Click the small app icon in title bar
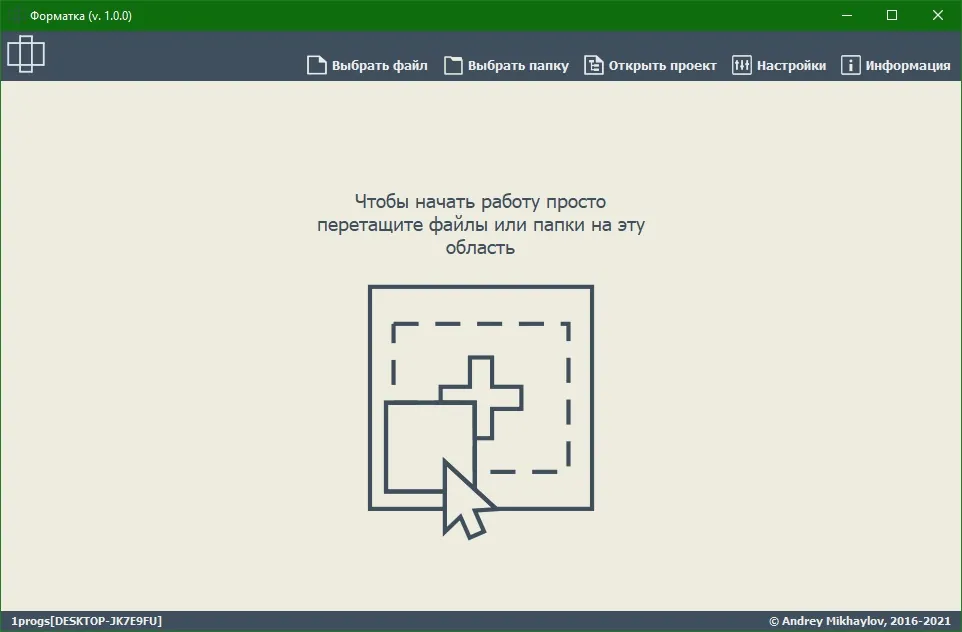The image size is (962, 632). click(x=16, y=15)
